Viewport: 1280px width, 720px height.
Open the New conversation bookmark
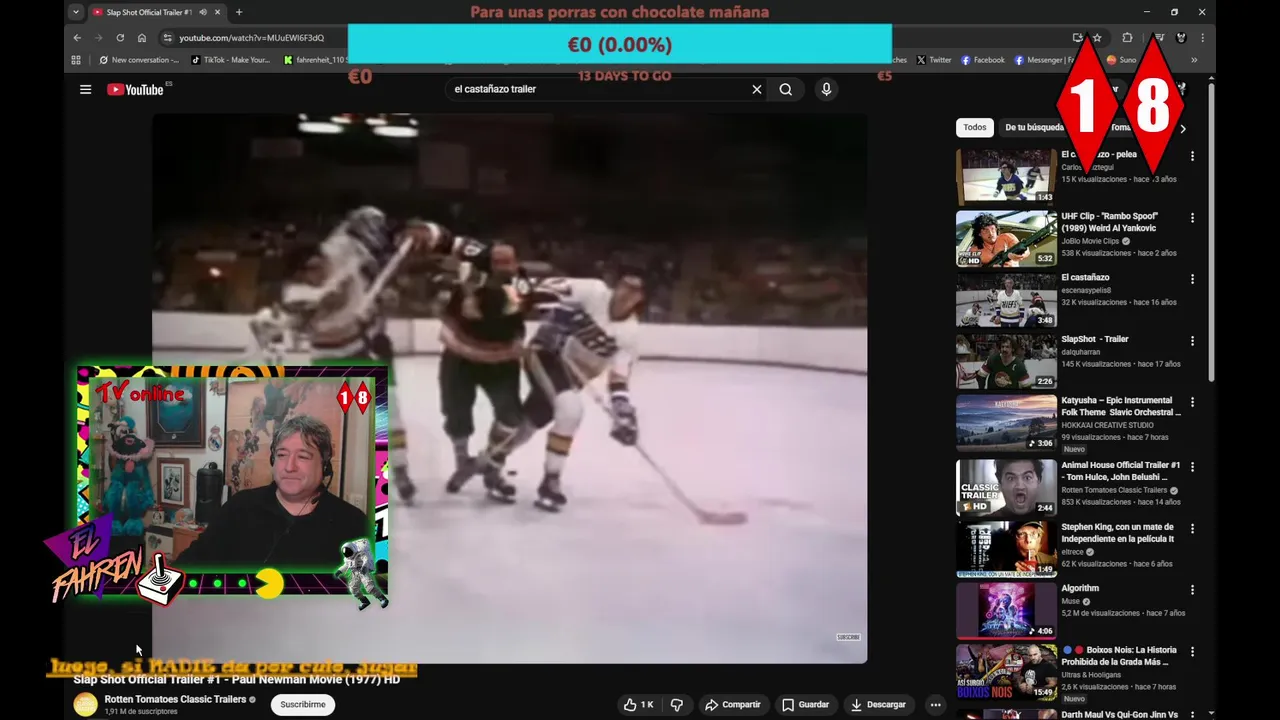[139, 60]
